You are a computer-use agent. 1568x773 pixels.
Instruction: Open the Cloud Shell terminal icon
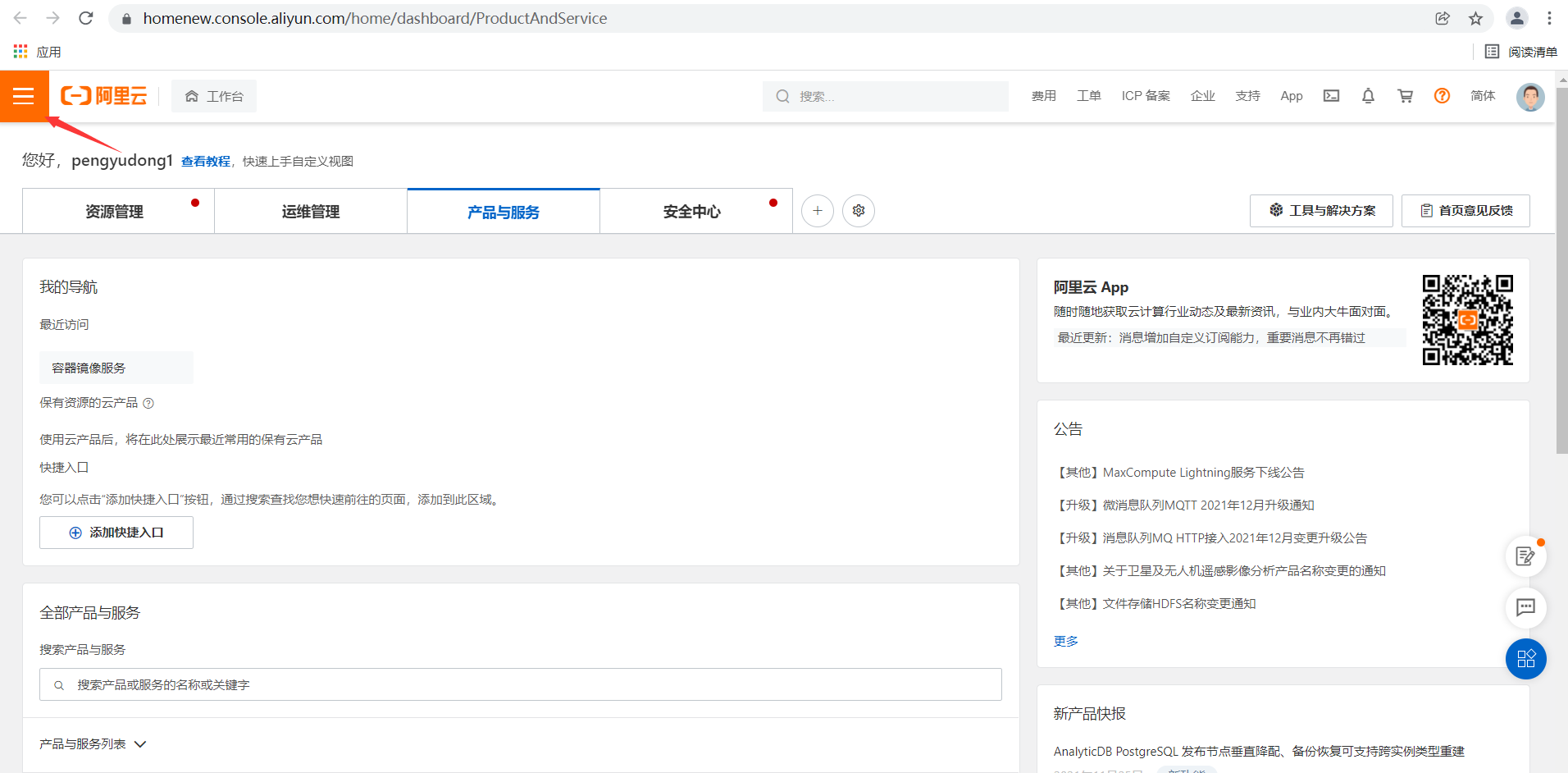point(1331,96)
